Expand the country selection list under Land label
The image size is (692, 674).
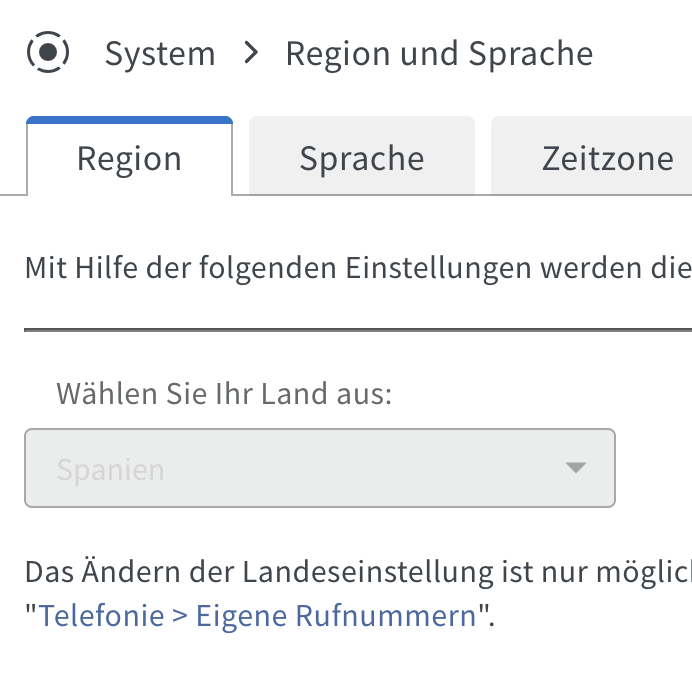coord(320,468)
